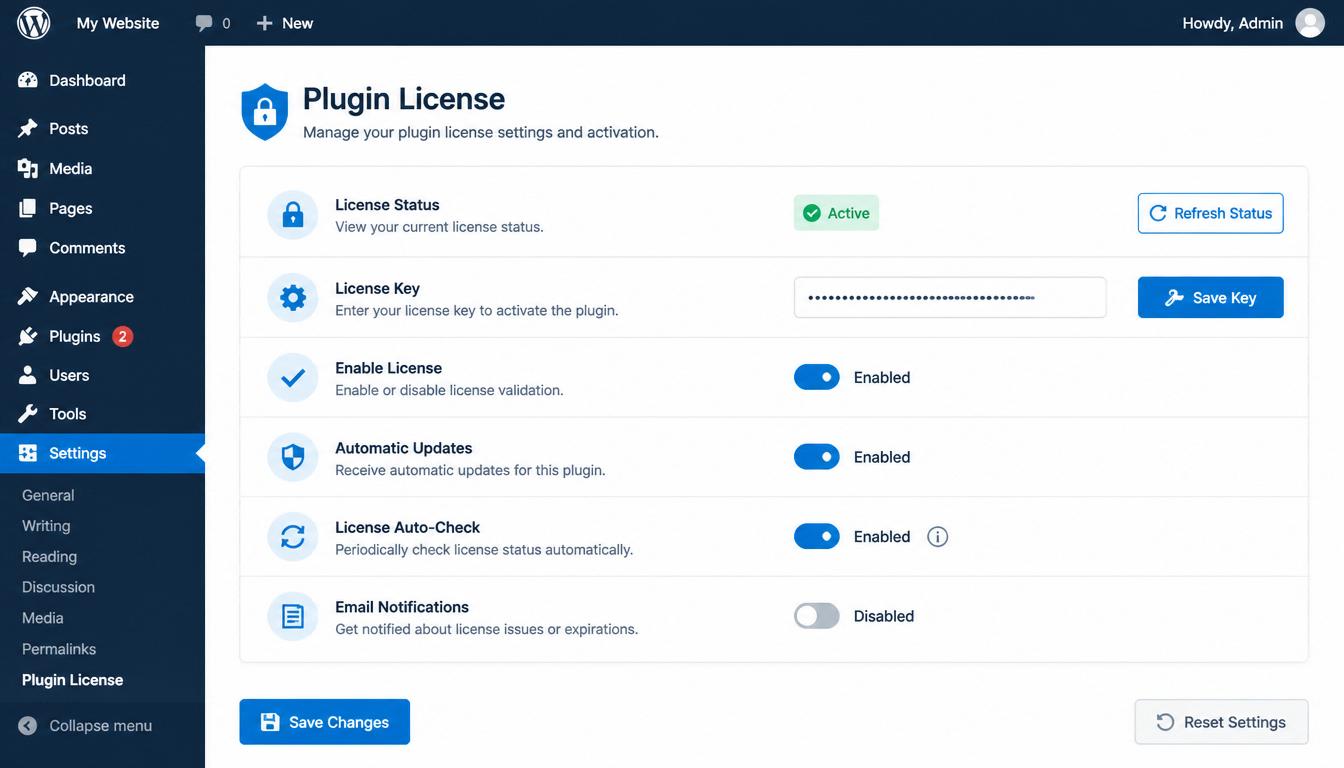Image resolution: width=1344 pixels, height=768 pixels.
Task: Click the Pages icon in sidebar
Action: (28, 208)
